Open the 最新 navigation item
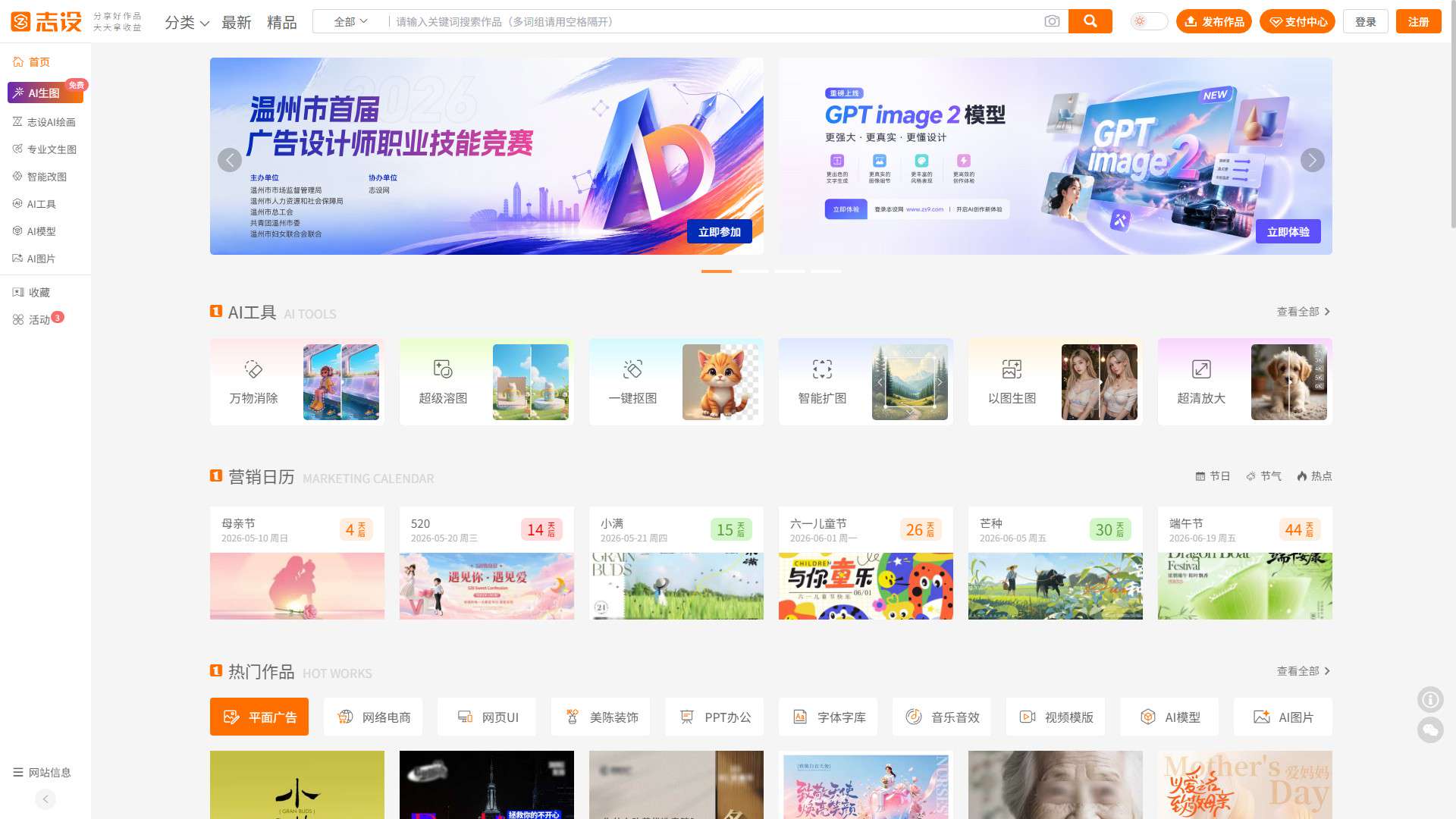 237,22
